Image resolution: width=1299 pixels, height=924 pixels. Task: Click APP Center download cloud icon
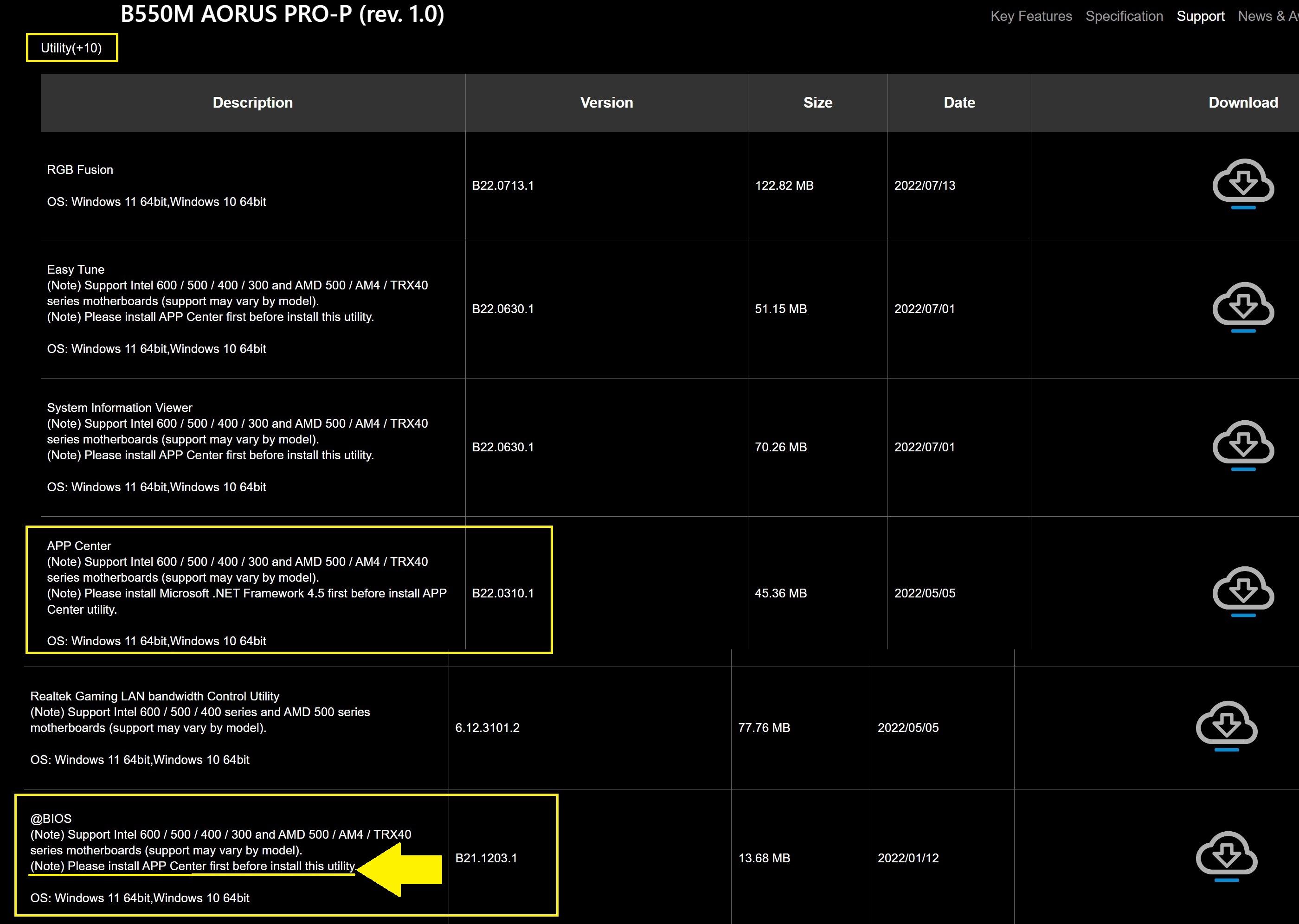point(1243,592)
